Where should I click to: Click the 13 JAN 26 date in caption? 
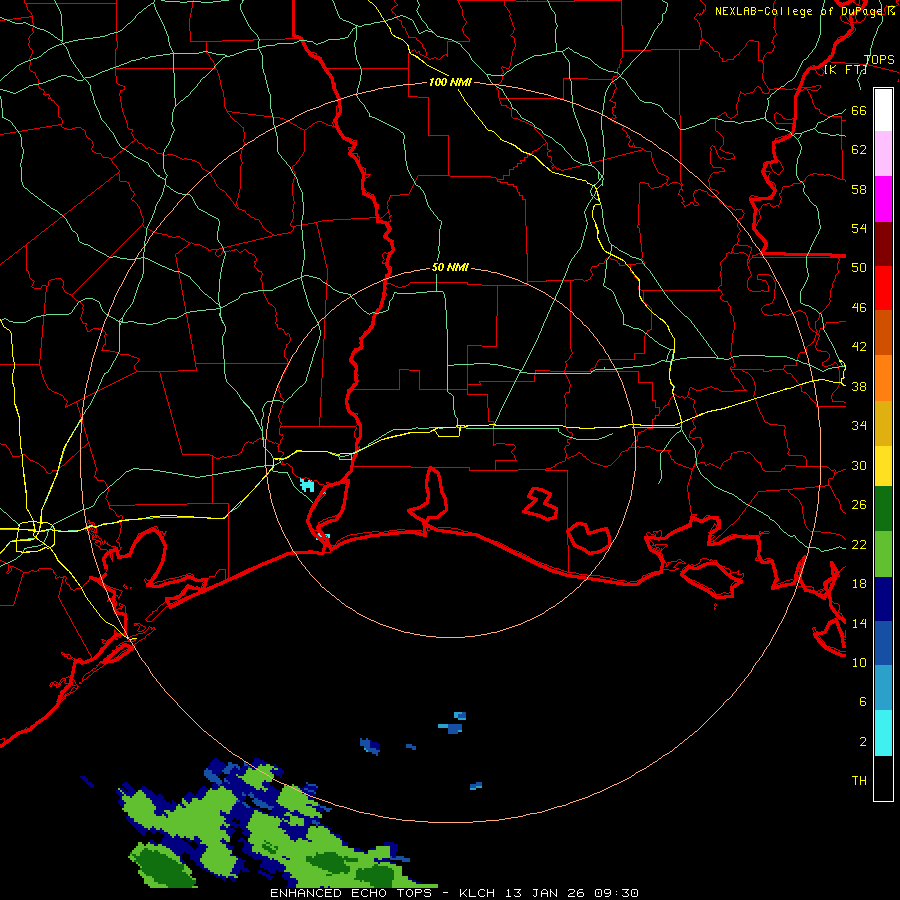point(547,893)
